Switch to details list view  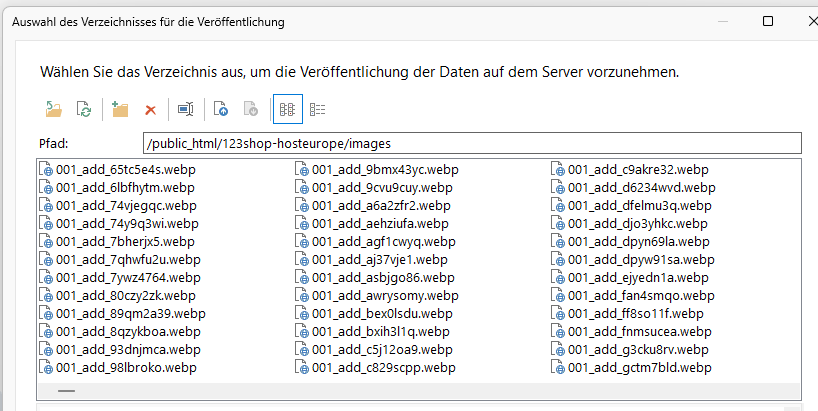coord(317,109)
